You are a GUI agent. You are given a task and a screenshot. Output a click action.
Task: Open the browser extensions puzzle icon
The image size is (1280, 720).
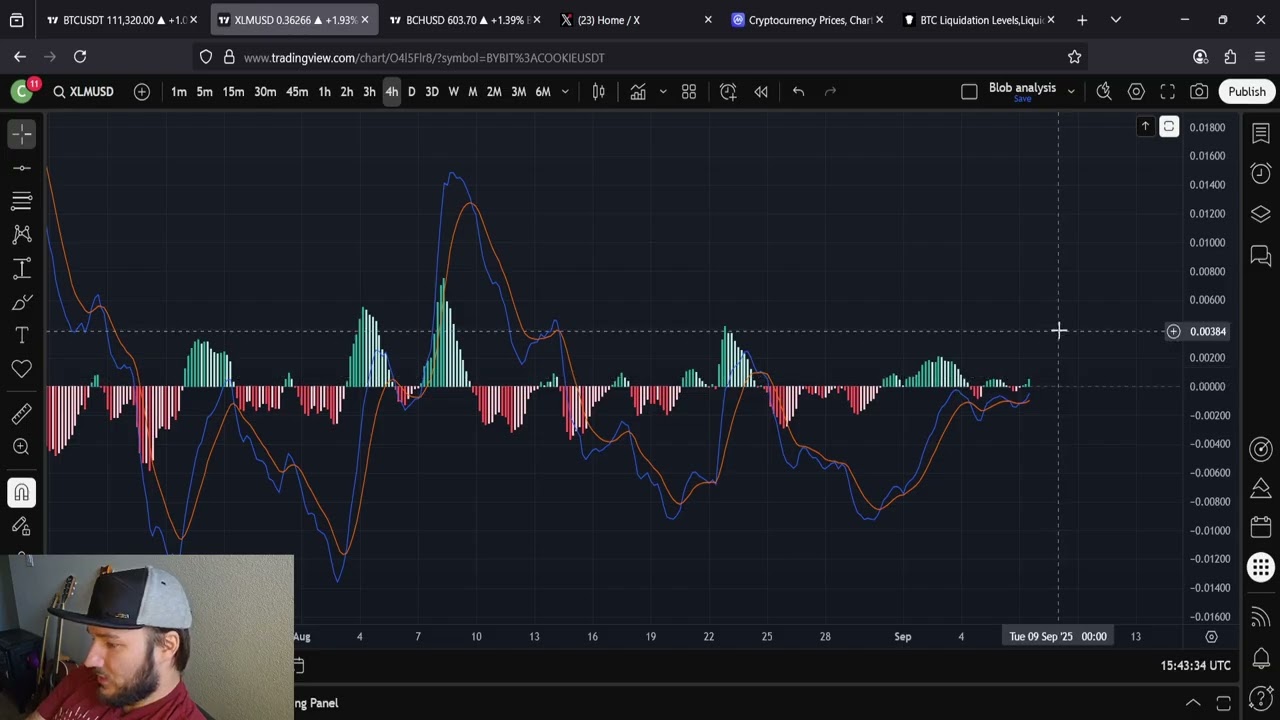coord(1230,57)
